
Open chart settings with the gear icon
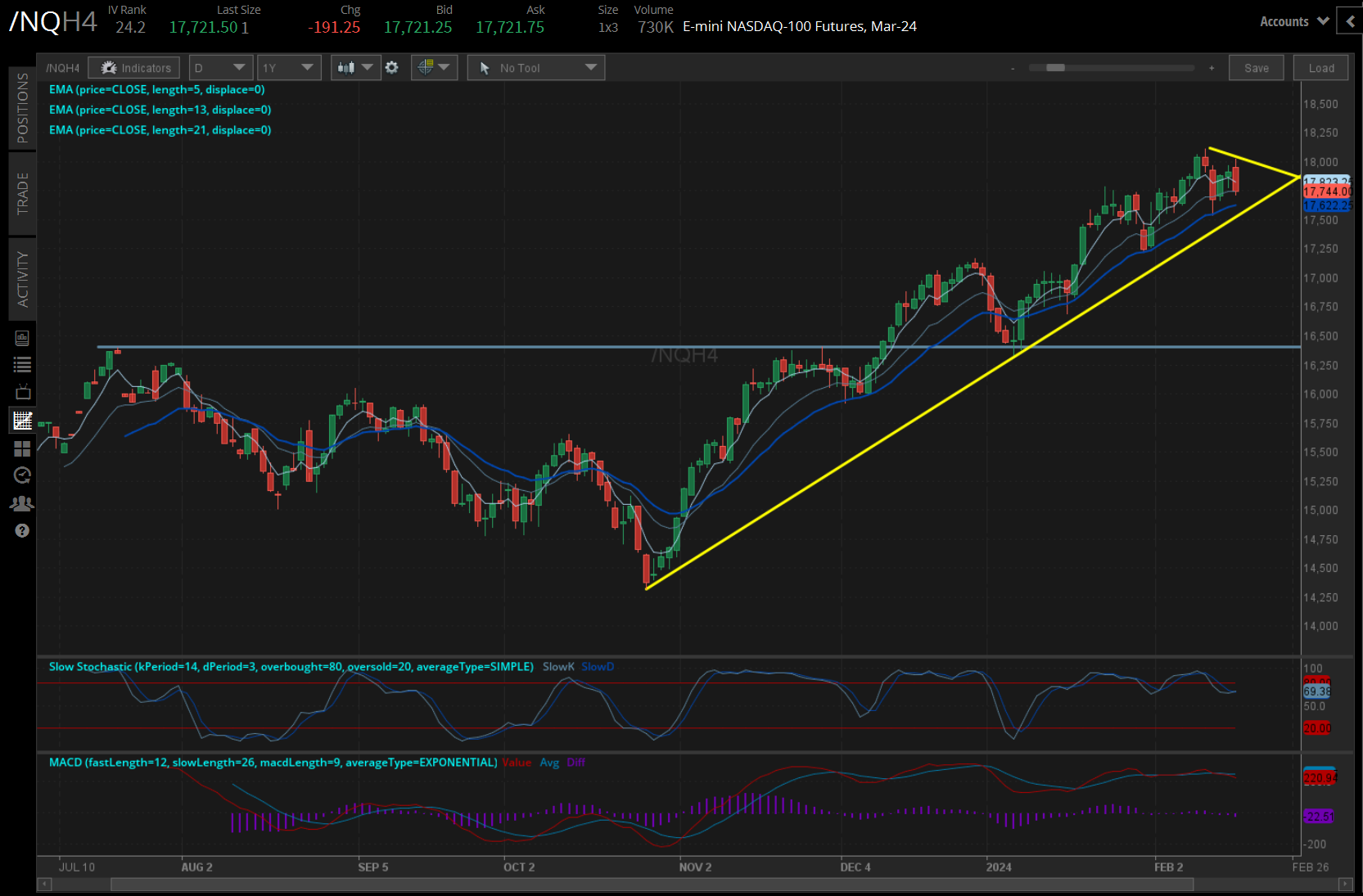pos(392,67)
